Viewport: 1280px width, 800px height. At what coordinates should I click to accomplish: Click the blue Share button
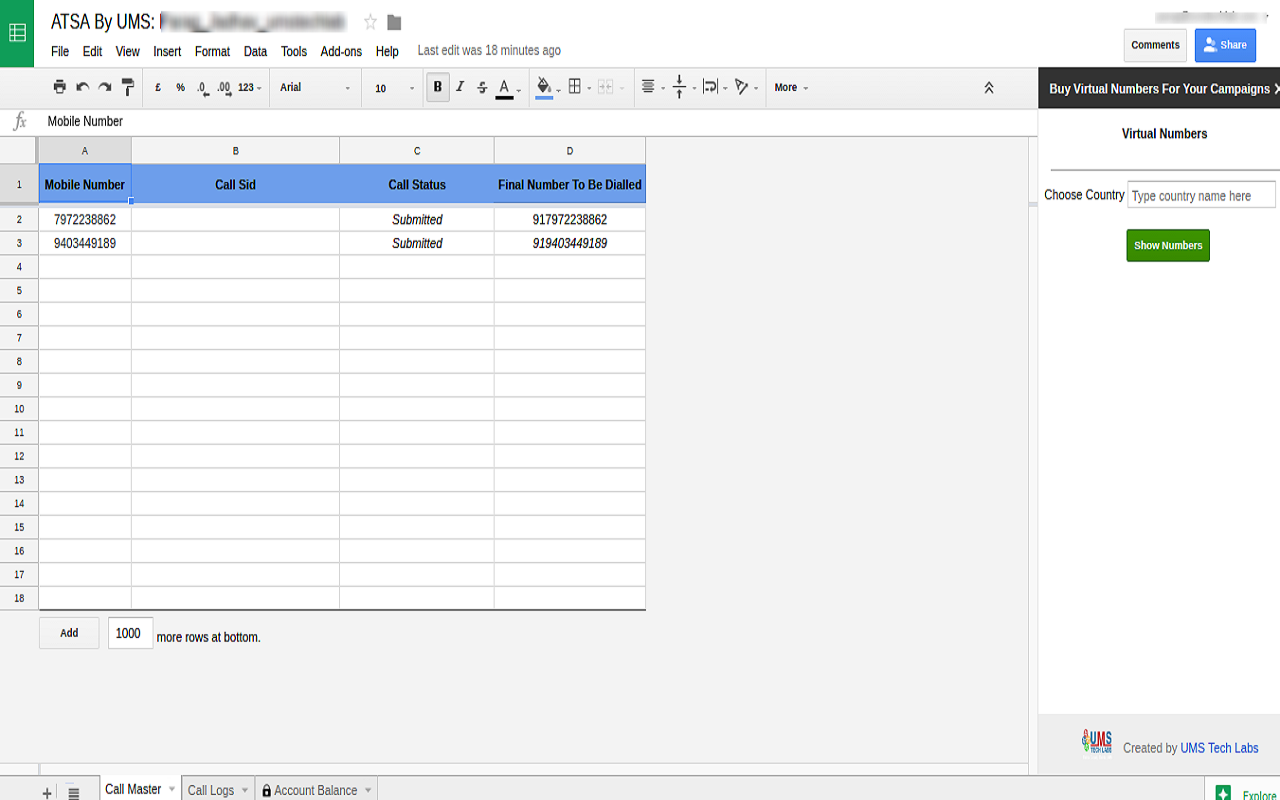(1225, 45)
